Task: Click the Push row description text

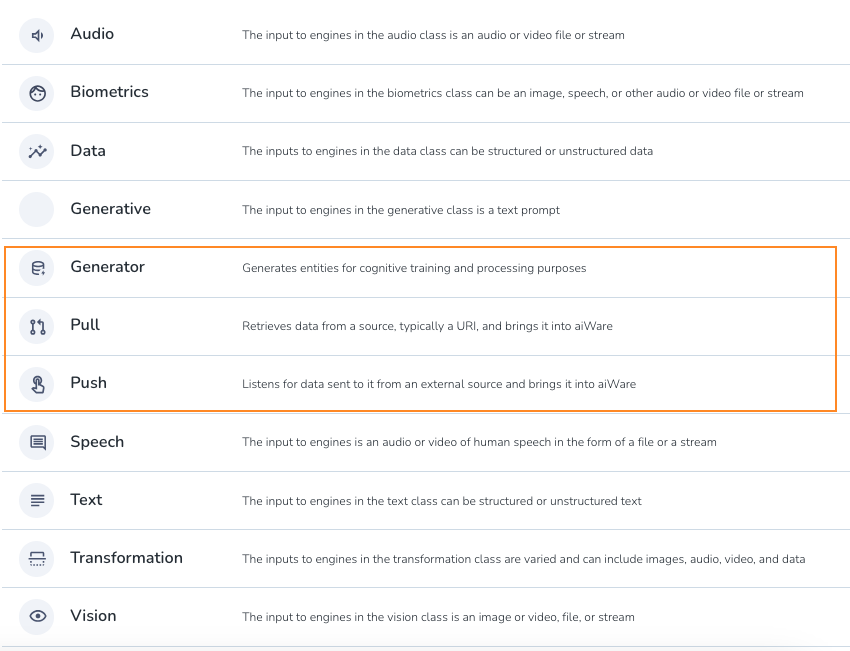Action: tap(439, 384)
